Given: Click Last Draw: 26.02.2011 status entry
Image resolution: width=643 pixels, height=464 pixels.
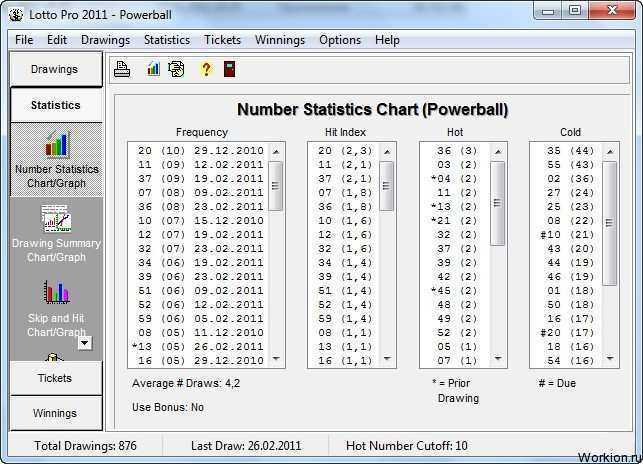Looking at the screenshot, I should (x=246, y=446).
